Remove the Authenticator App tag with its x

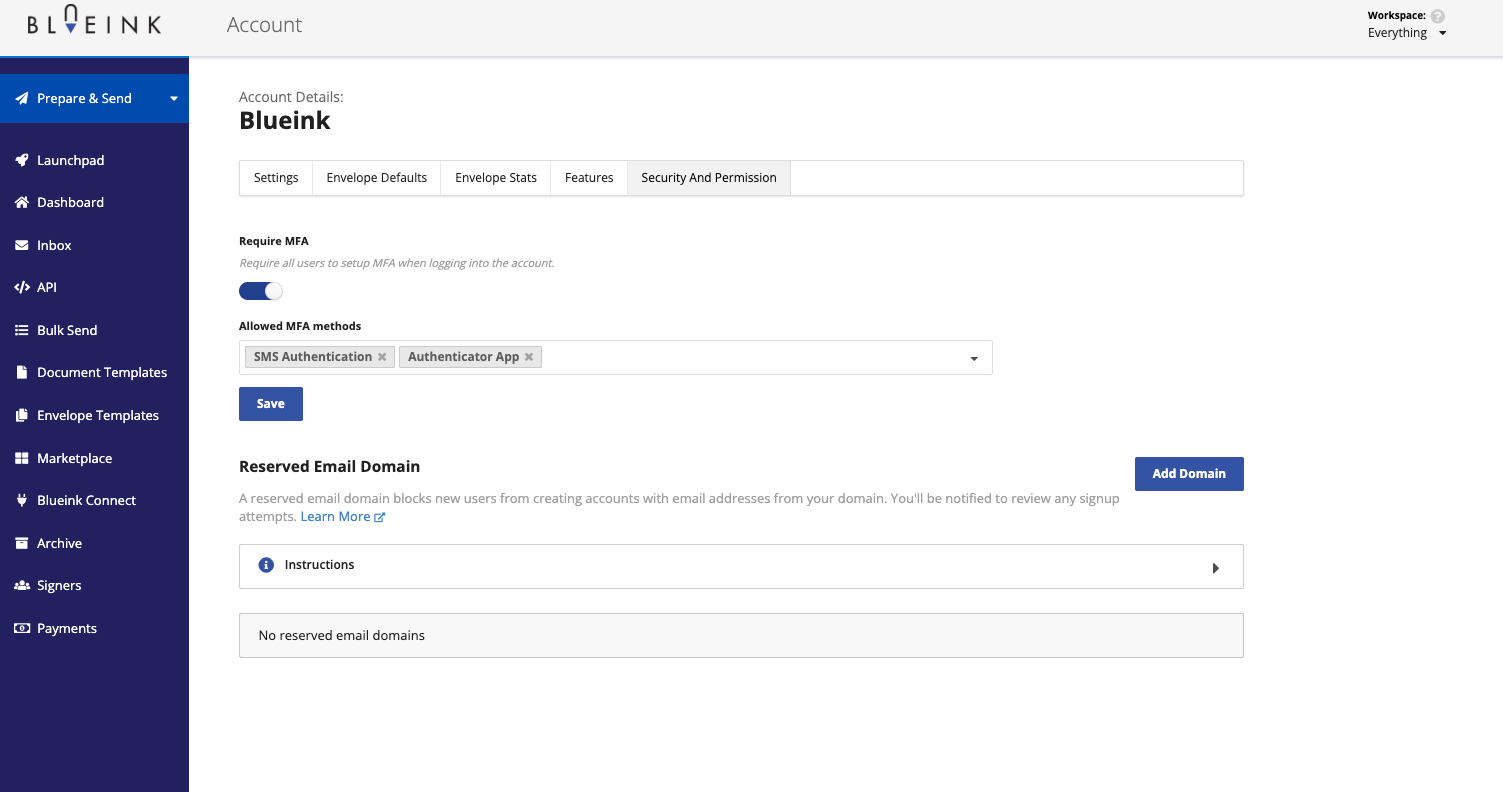point(529,357)
